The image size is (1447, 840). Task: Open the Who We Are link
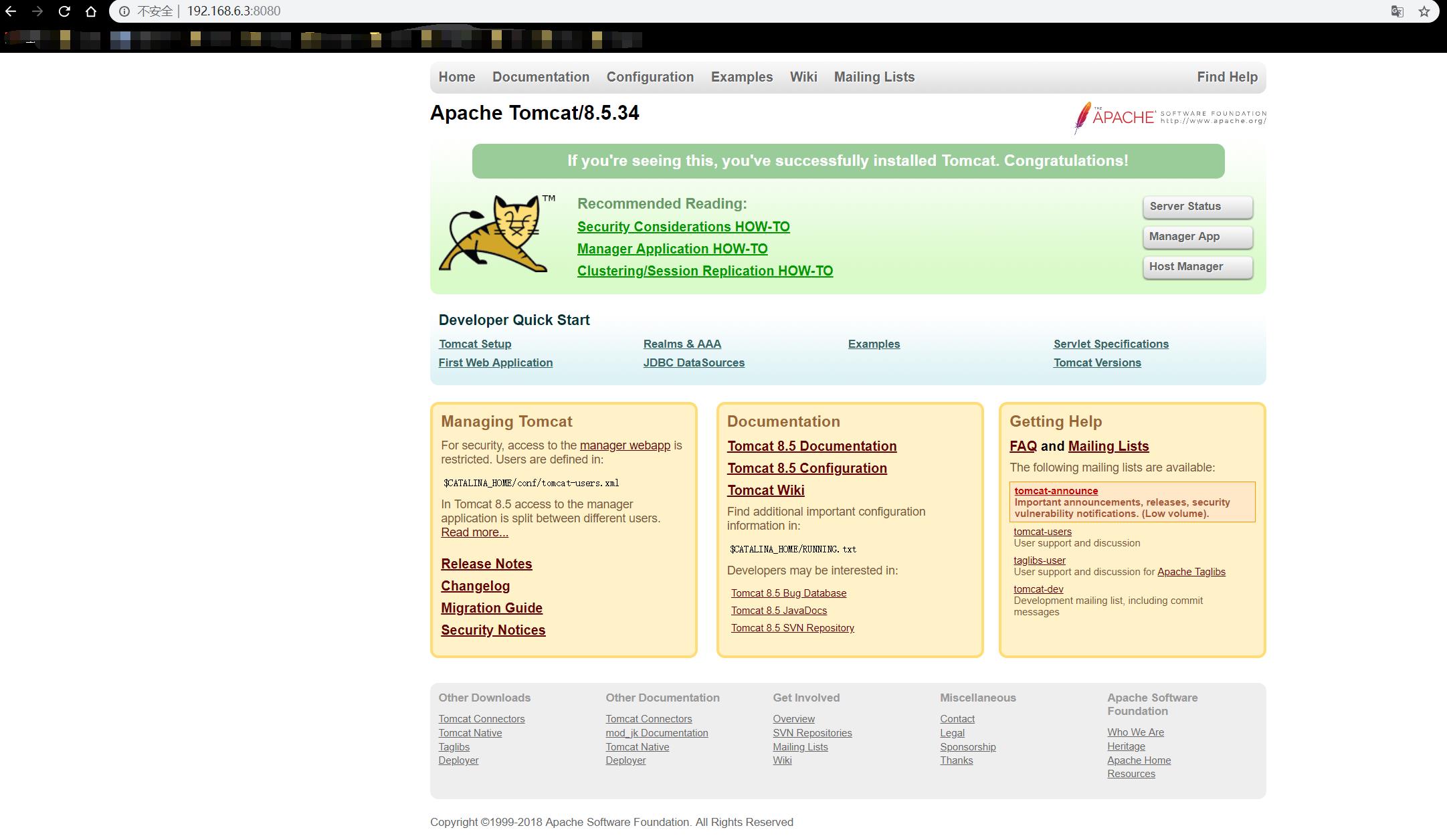(x=1135, y=732)
